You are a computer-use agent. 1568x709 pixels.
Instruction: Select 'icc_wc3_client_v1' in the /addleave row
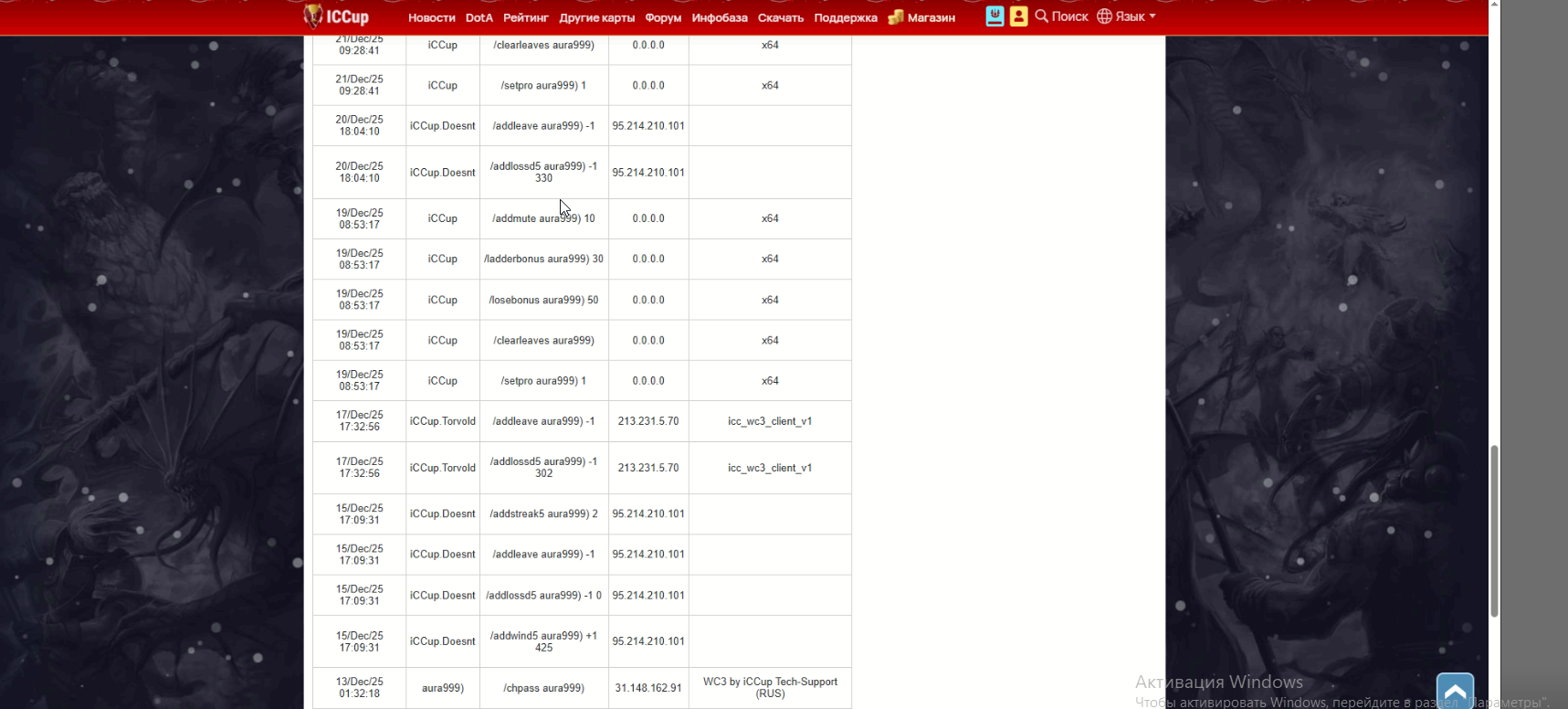coord(770,422)
